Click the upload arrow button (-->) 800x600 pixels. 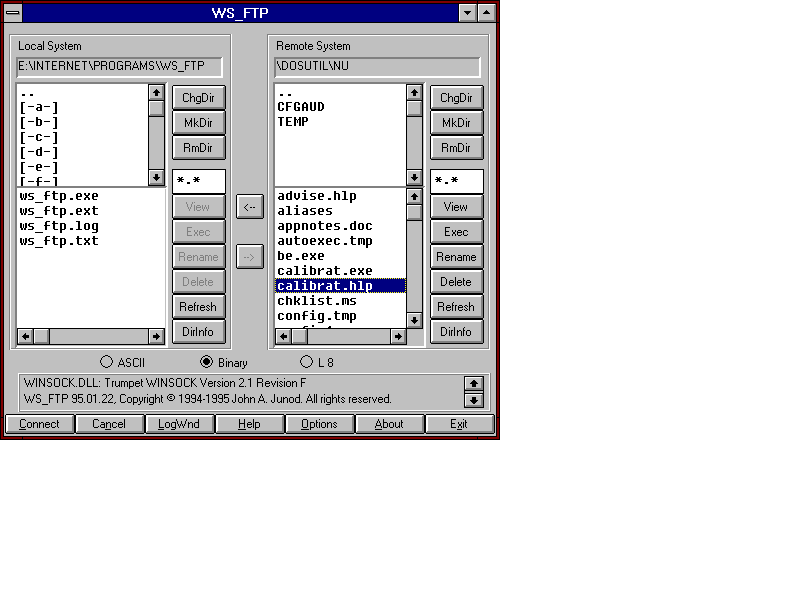(249, 257)
